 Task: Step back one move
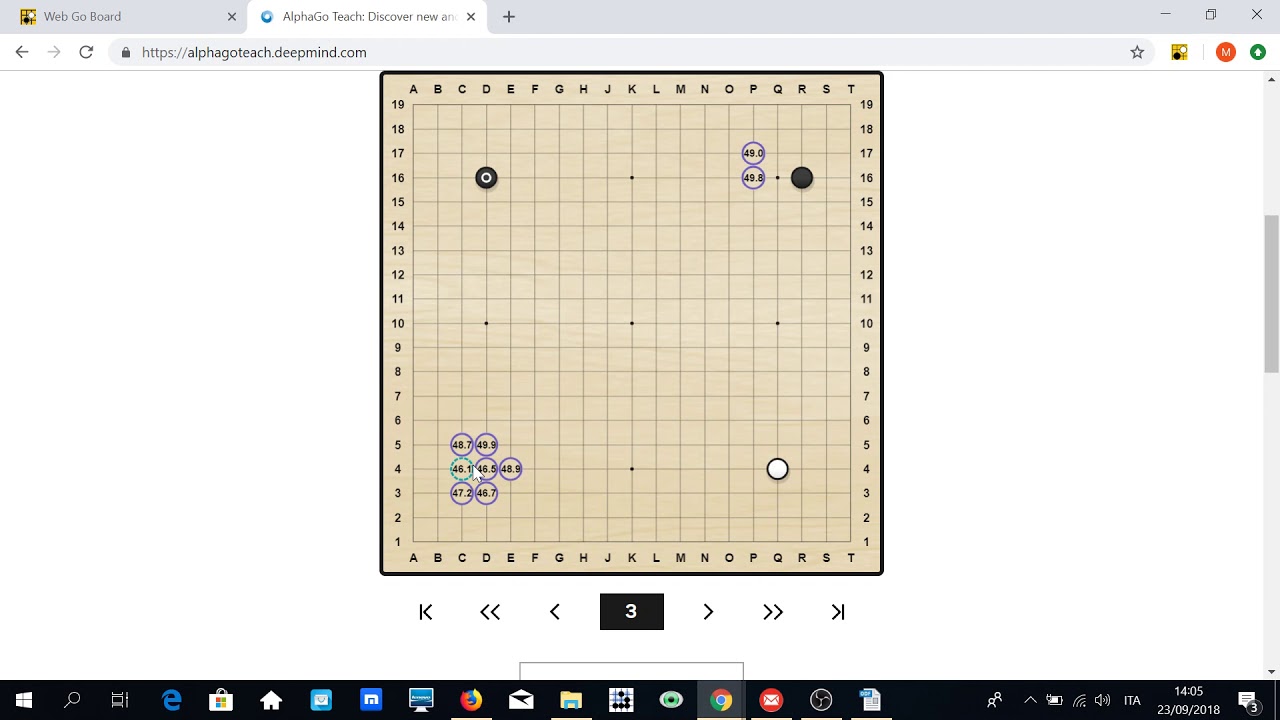point(555,612)
